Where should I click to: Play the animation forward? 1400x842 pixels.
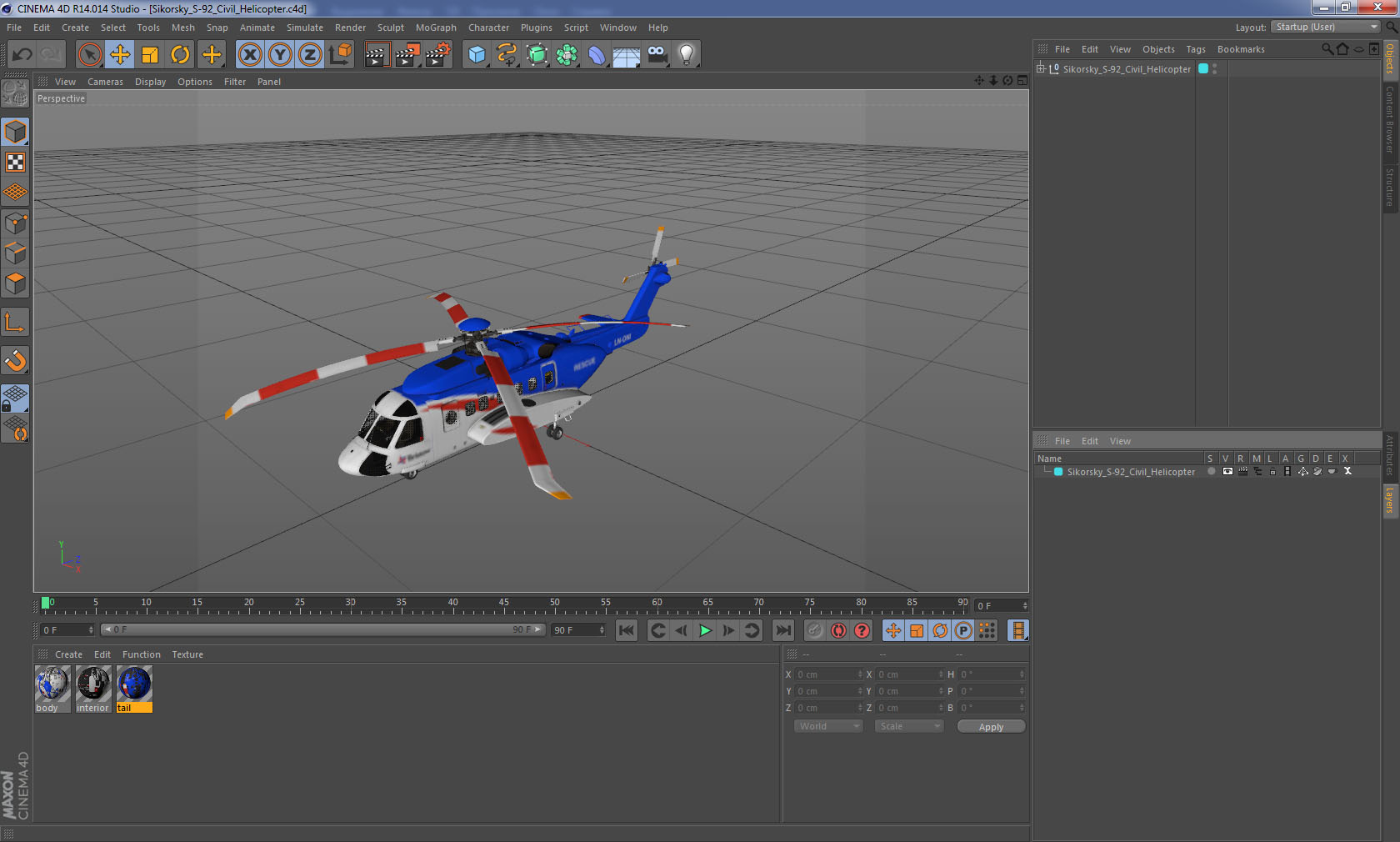(705, 630)
